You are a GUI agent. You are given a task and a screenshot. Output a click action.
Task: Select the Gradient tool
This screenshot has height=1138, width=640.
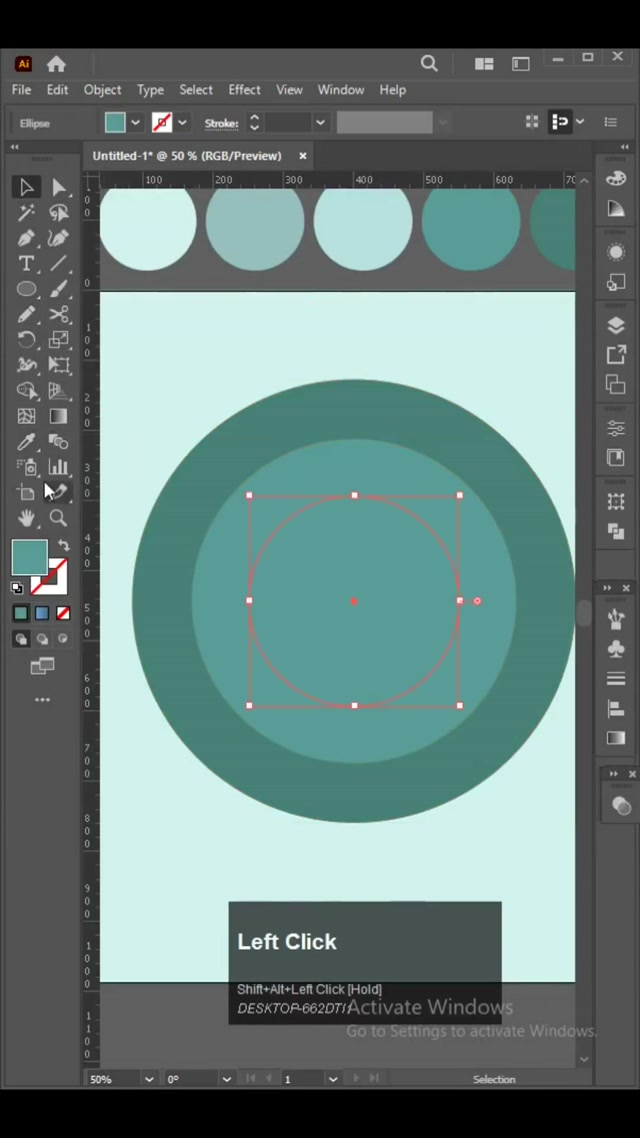click(59, 416)
